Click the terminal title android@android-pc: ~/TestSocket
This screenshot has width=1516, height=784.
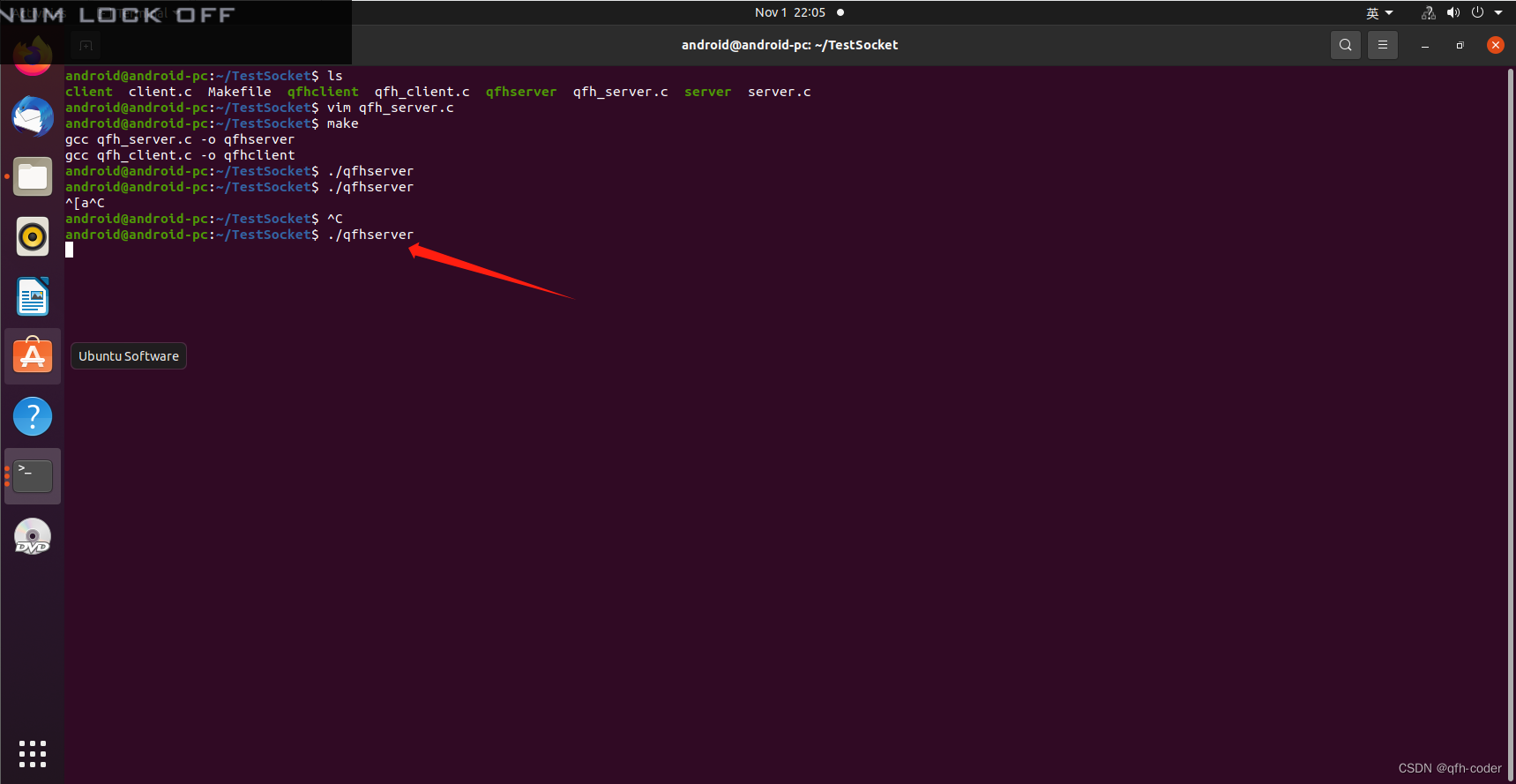point(789,45)
